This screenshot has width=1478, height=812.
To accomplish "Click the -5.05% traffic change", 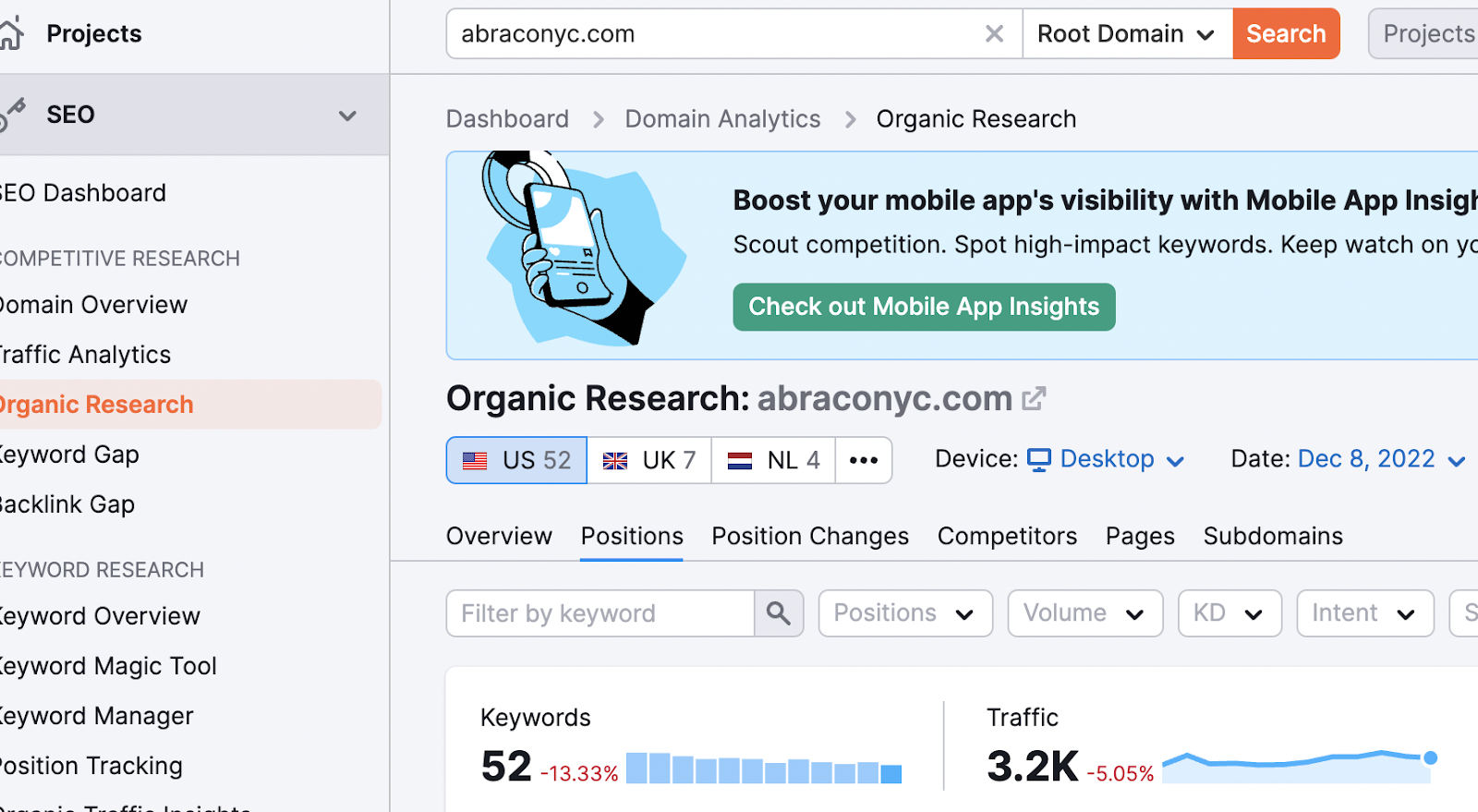I will click(x=1121, y=773).
